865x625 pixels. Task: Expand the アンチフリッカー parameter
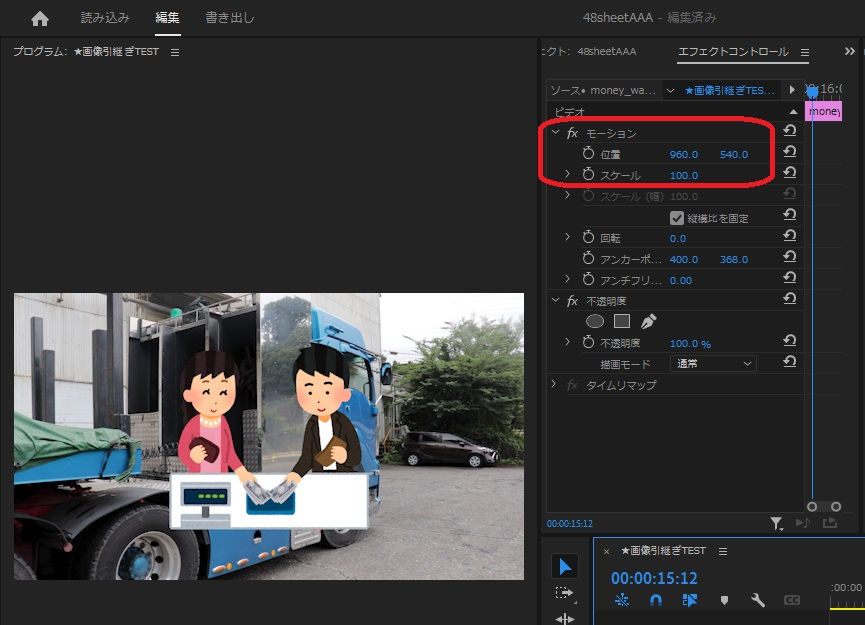(567, 279)
